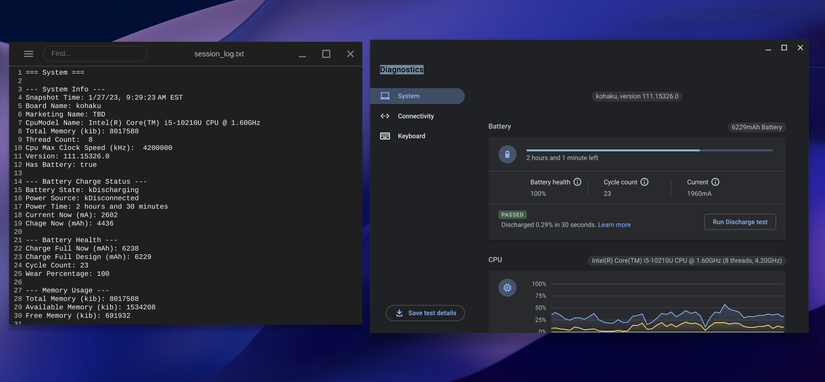This screenshot has height=382, width=825.
Task: Click the battery icon in the Battery card
Action: (507, 154)
